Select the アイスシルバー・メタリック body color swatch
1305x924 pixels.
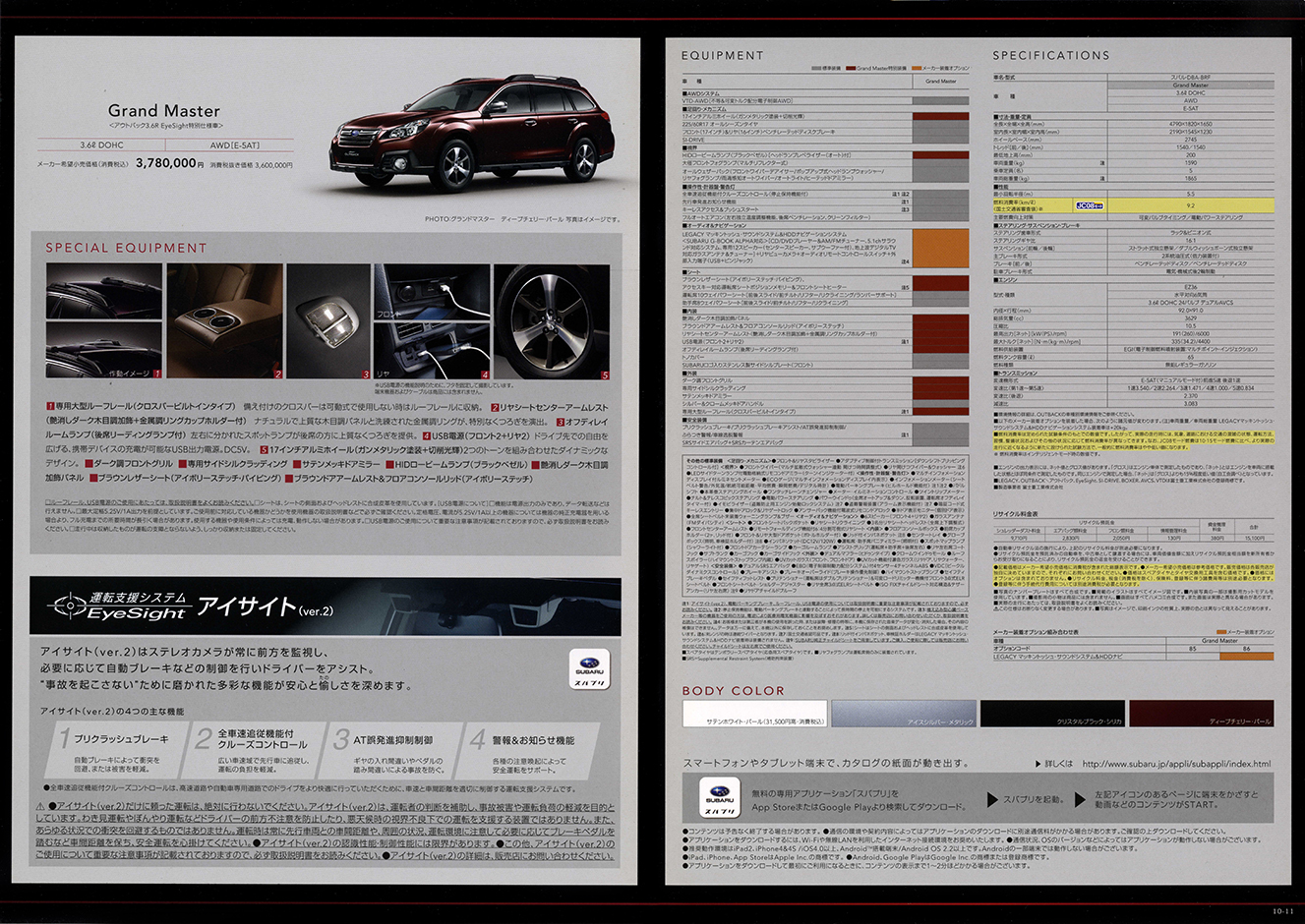click(905, 713)
